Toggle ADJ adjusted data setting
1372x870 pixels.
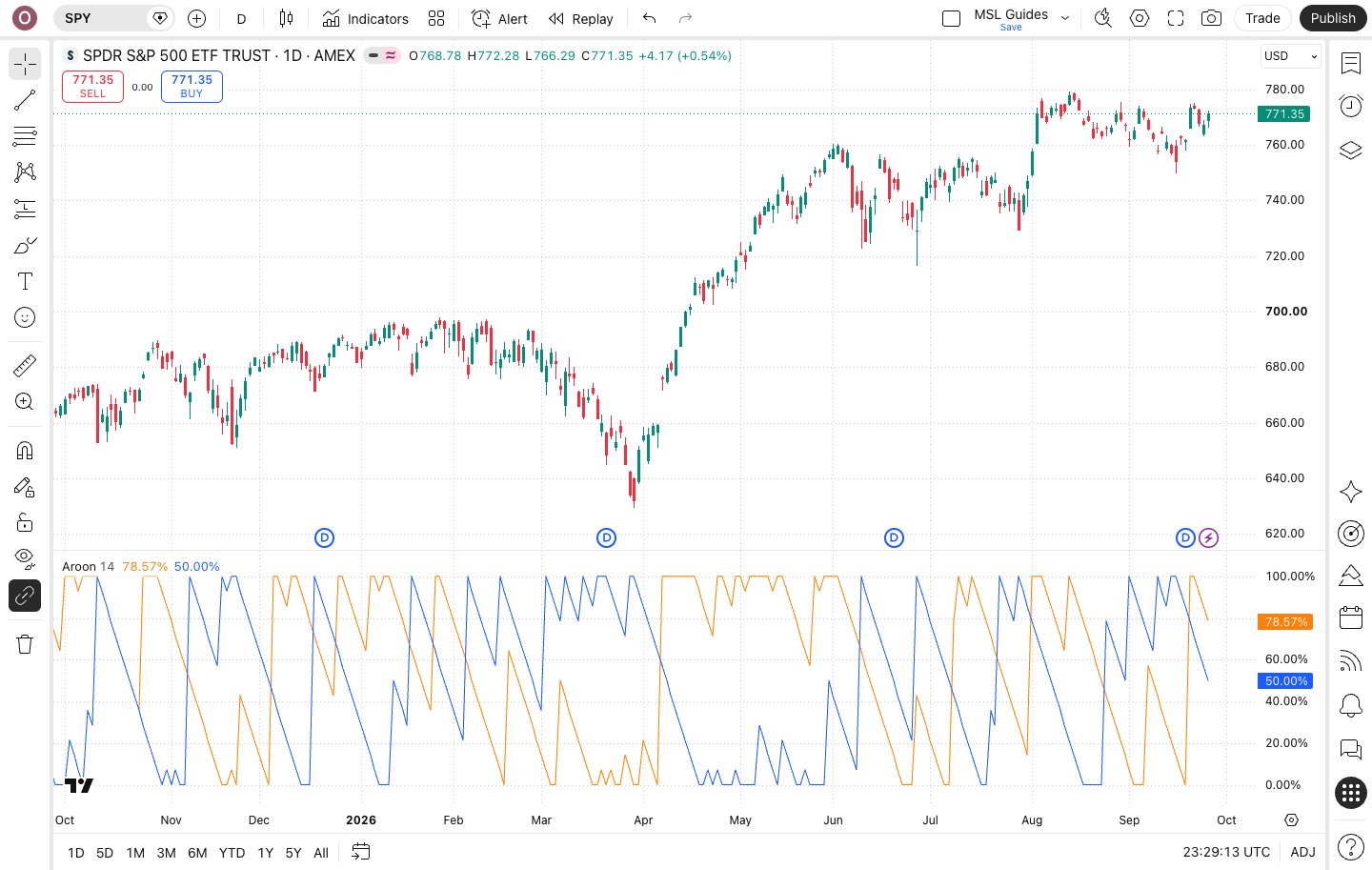tap(1302, 852)
